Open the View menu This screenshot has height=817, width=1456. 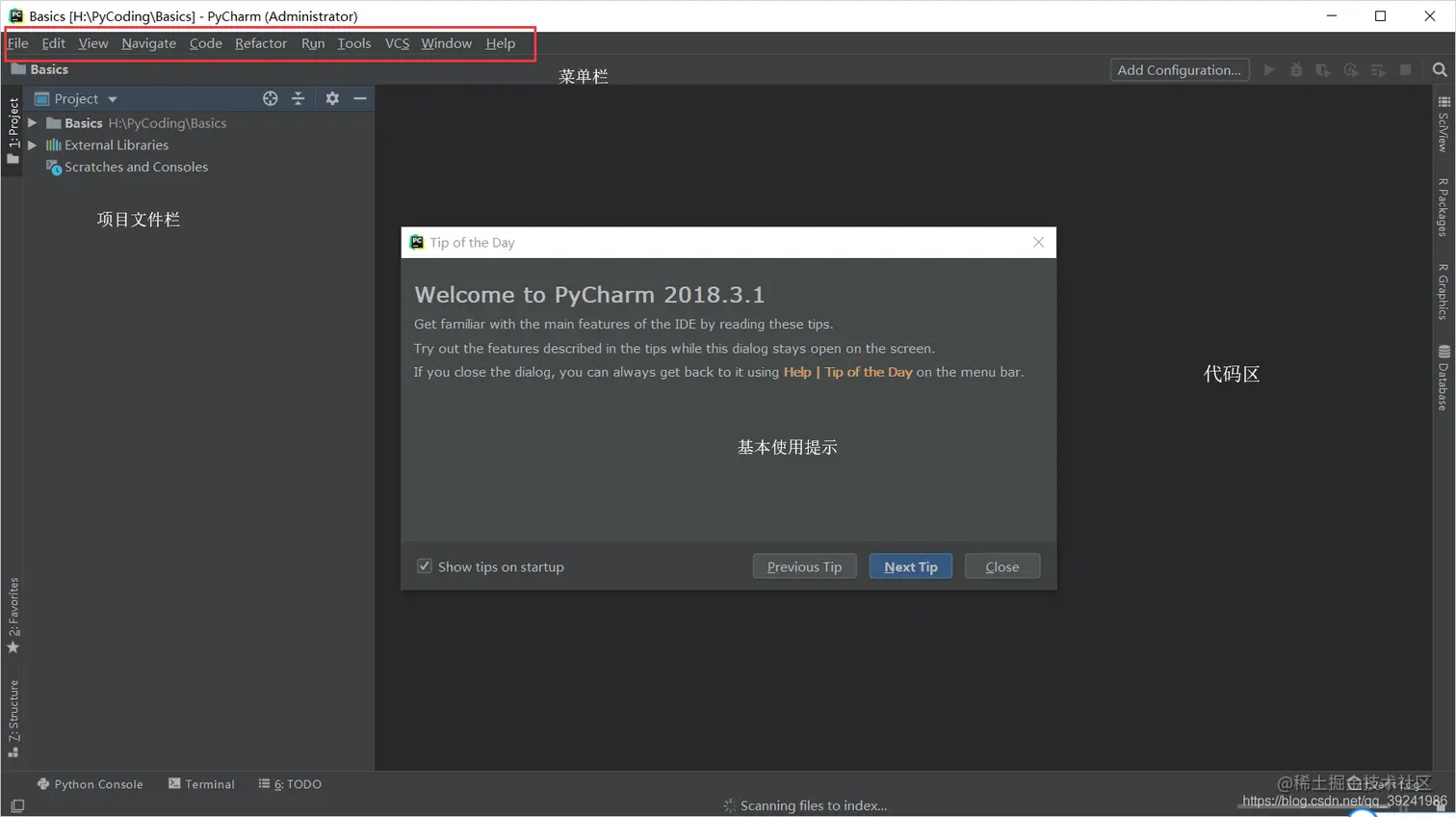[93, 43]
